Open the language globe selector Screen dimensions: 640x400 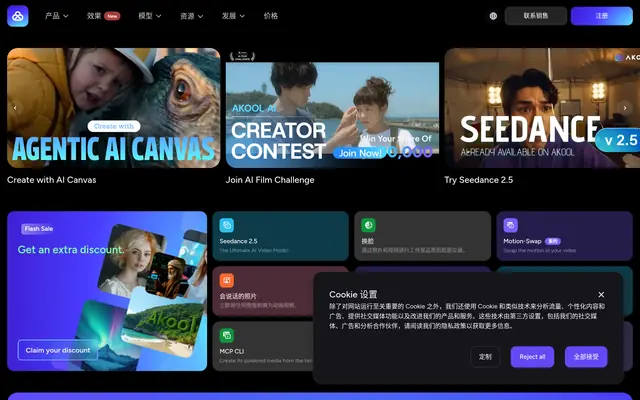493,16
